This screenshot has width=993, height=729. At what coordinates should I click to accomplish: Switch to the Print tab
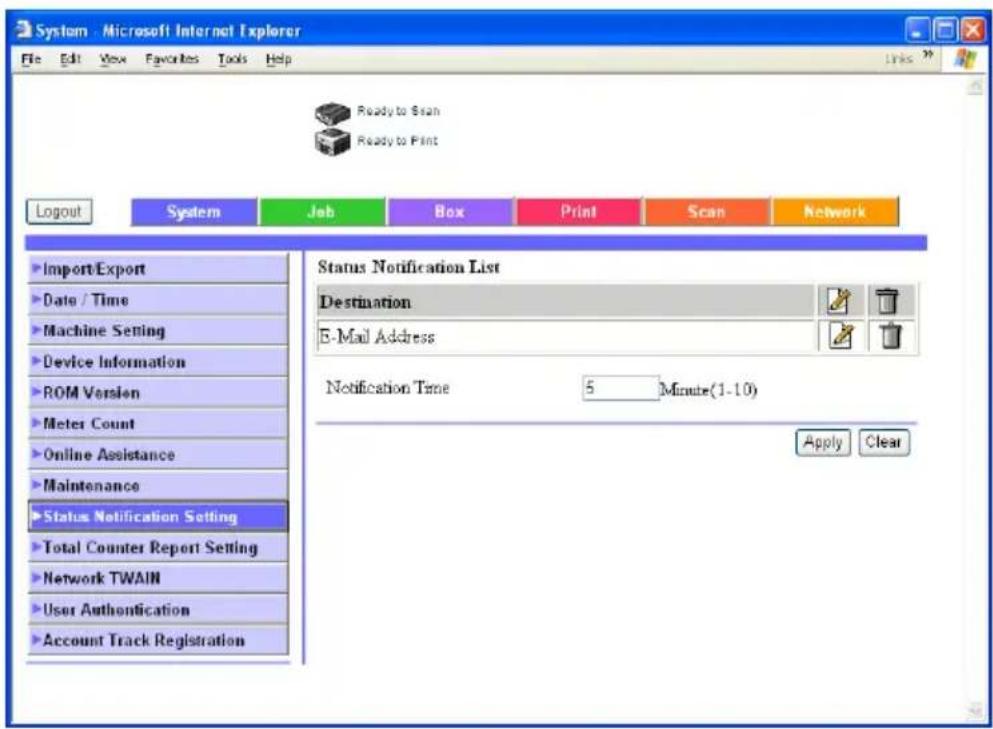(578, 212)
